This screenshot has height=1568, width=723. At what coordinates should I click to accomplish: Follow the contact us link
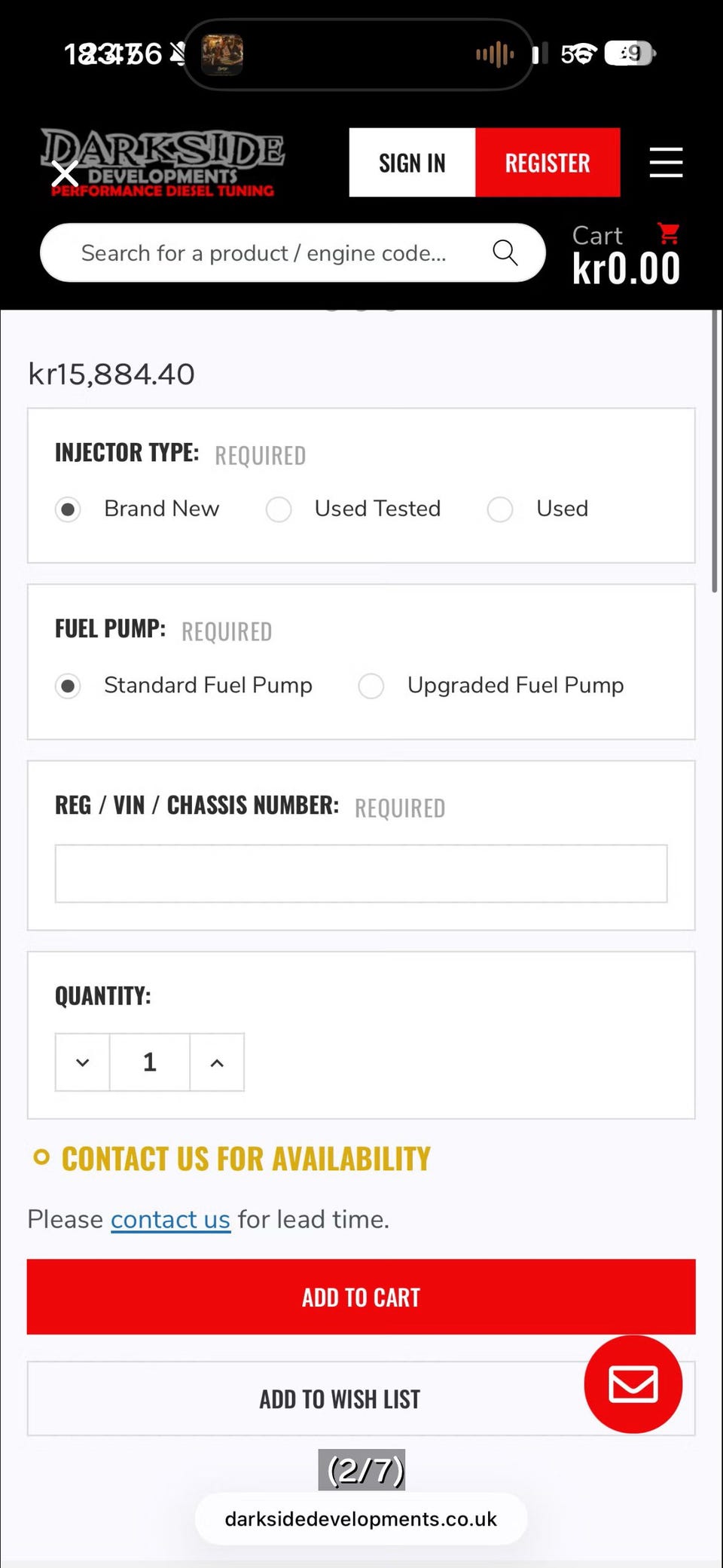point(170,1219)
